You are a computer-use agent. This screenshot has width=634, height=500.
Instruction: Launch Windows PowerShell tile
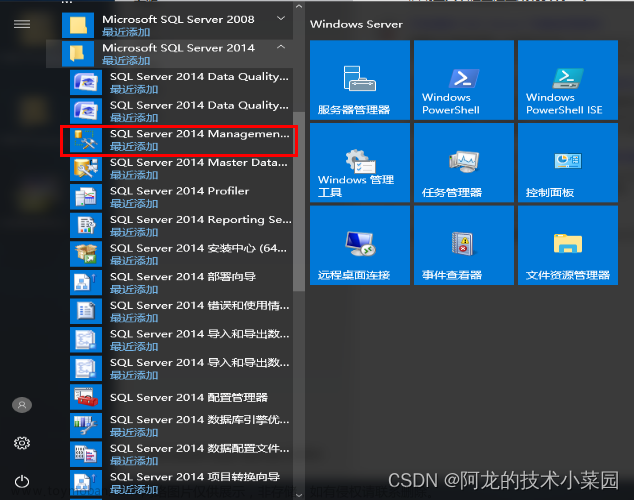click(x=464, y=80)
